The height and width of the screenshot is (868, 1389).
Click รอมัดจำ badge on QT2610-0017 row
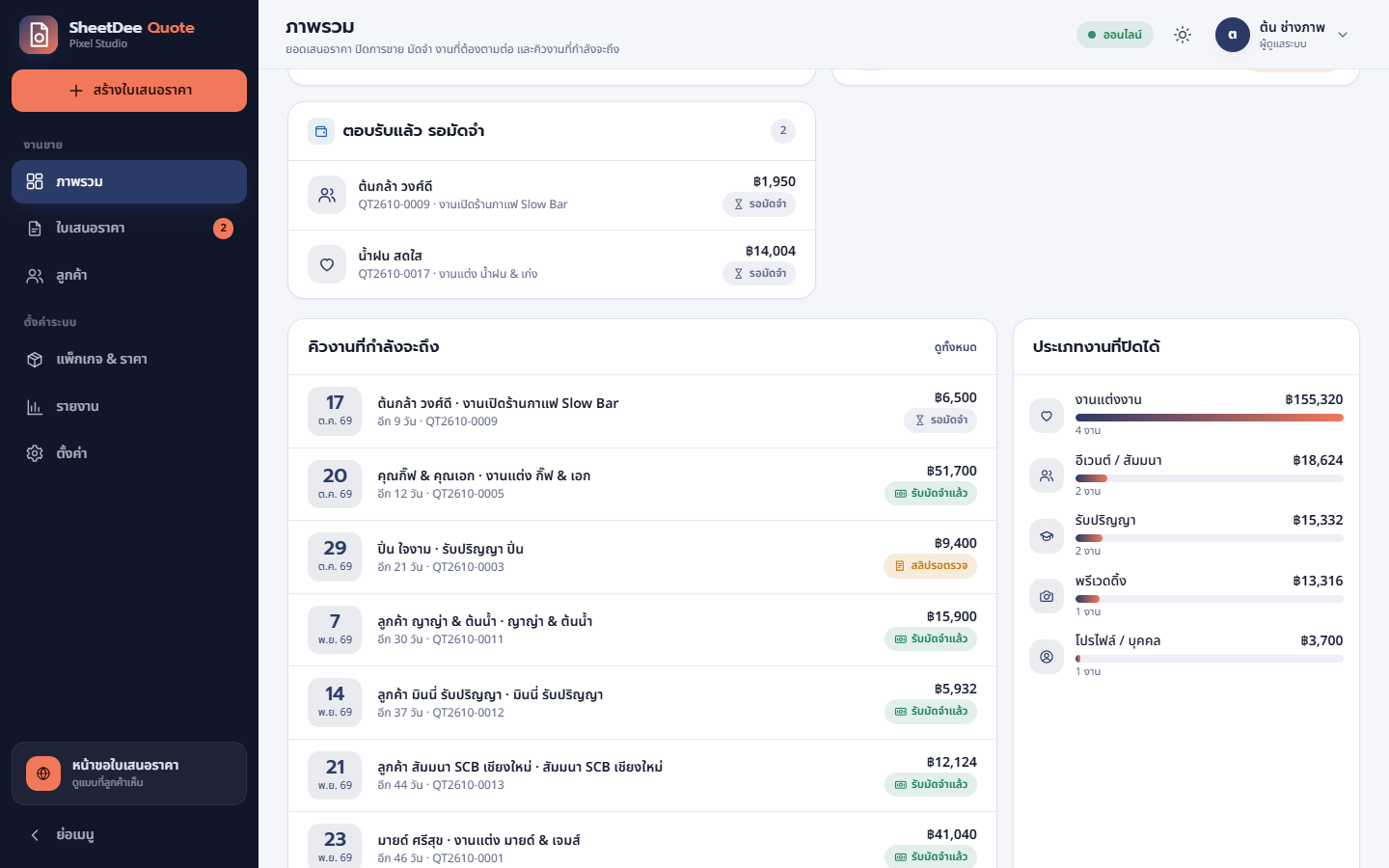759,274
